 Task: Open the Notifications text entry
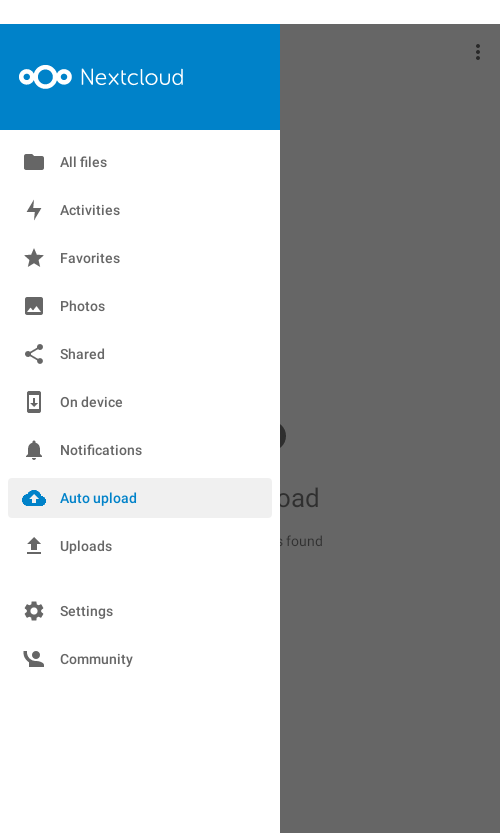click(x=101, y=450)
